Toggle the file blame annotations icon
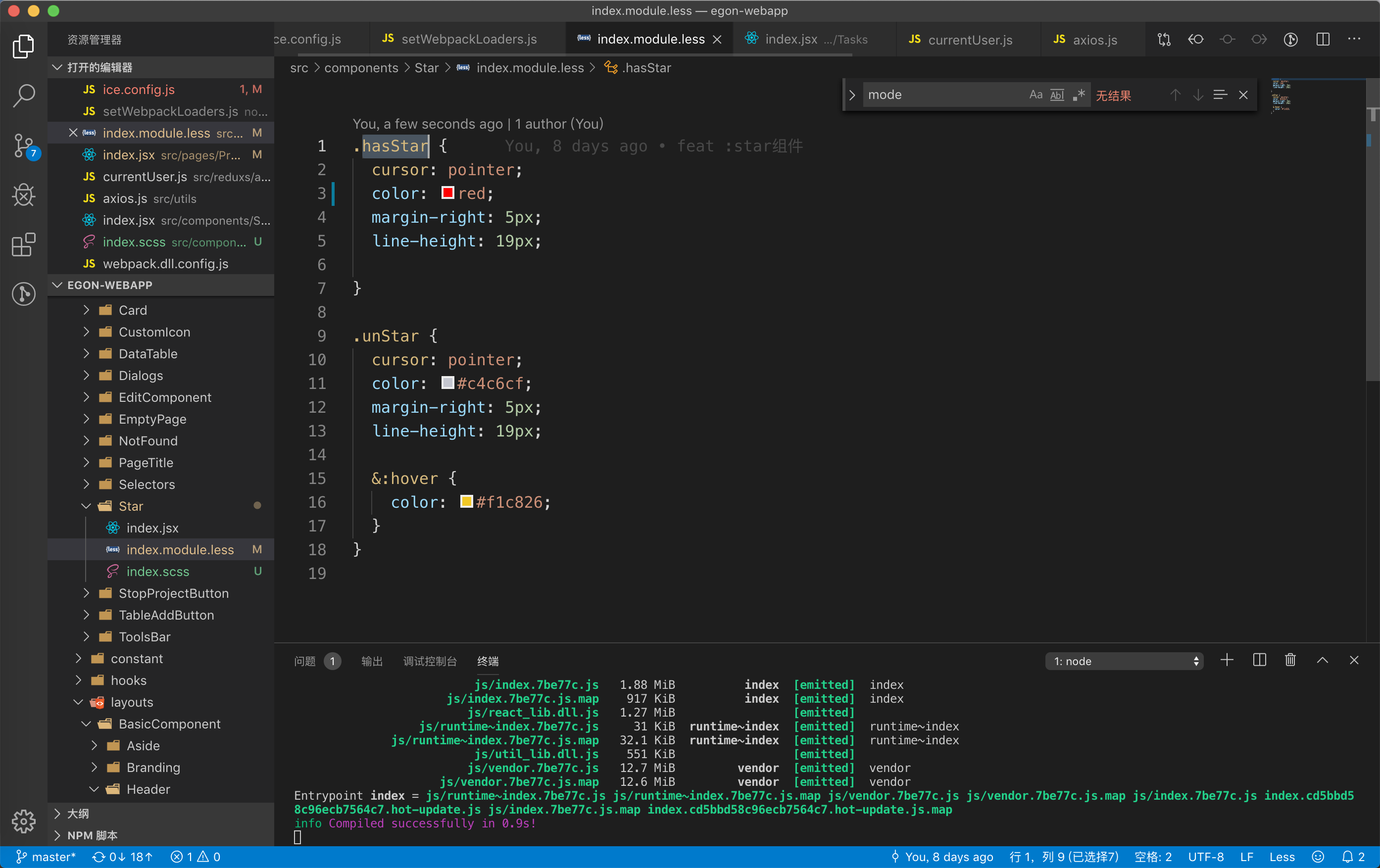This screenshot has width=1380, height=868. 1290,39
